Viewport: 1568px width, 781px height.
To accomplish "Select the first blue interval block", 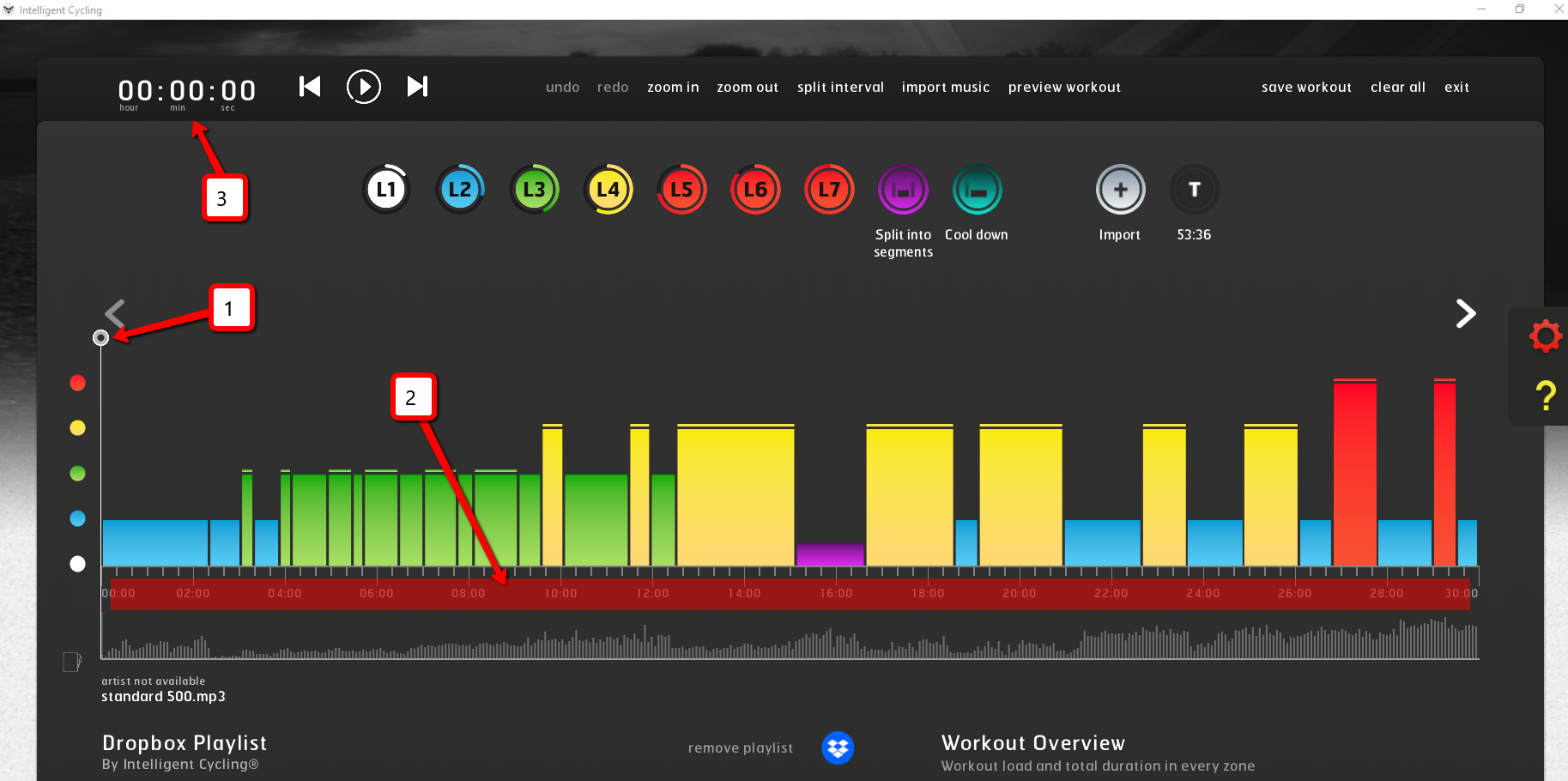I will (155, 542).
